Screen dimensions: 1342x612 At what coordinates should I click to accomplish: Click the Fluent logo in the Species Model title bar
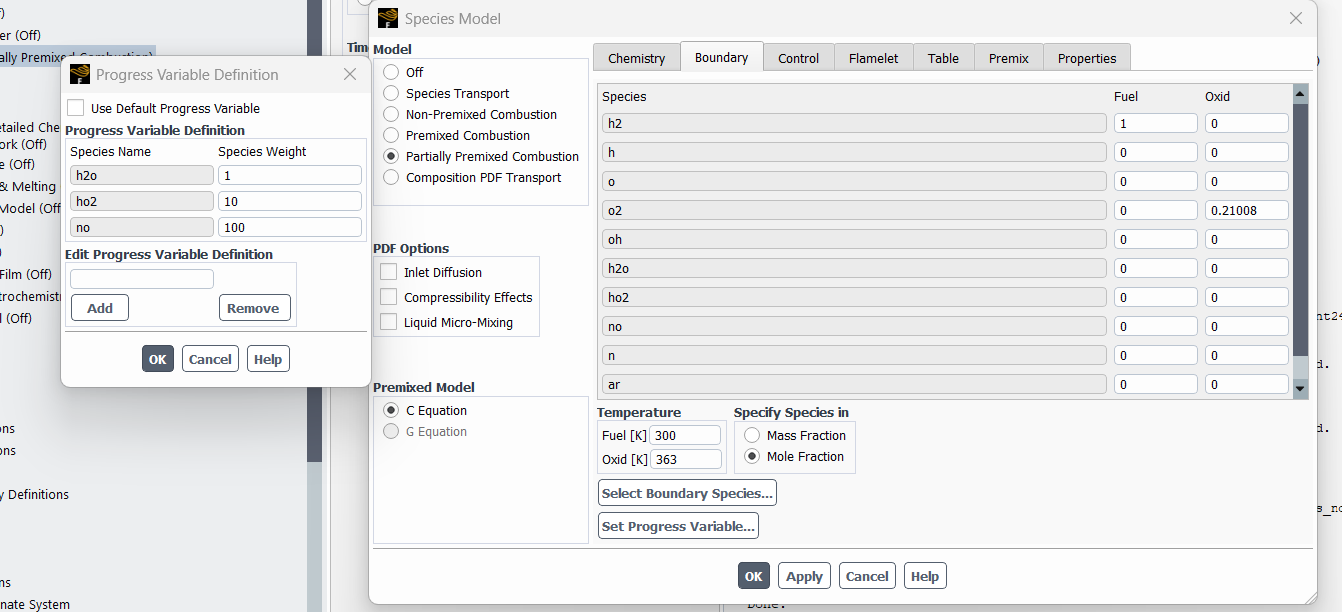[388, 18]
